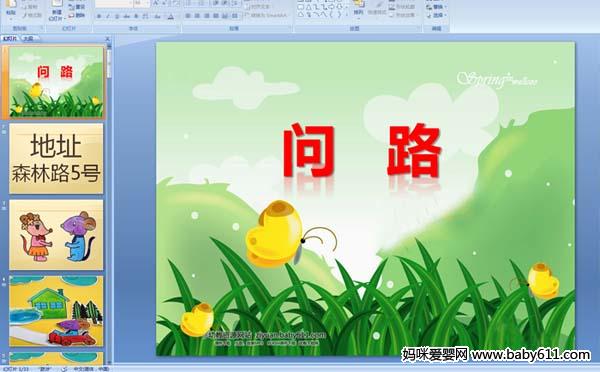Click the Format Painter icon

[x=32, y=15]
